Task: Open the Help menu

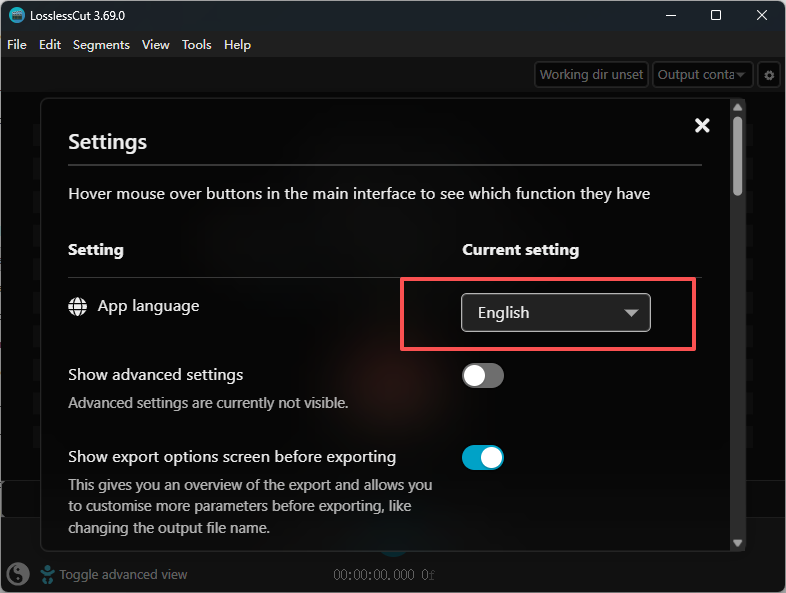Action: pos(237,45)
